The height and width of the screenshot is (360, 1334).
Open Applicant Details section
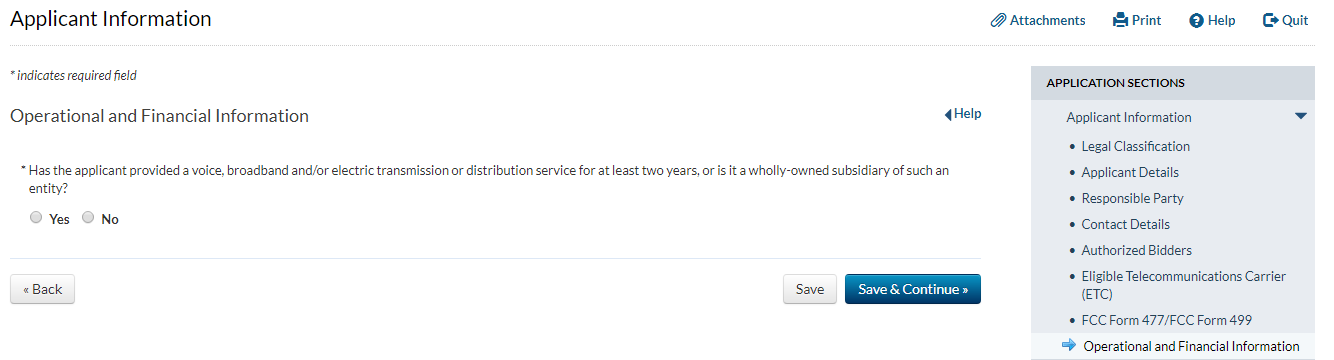(1130, 172)
